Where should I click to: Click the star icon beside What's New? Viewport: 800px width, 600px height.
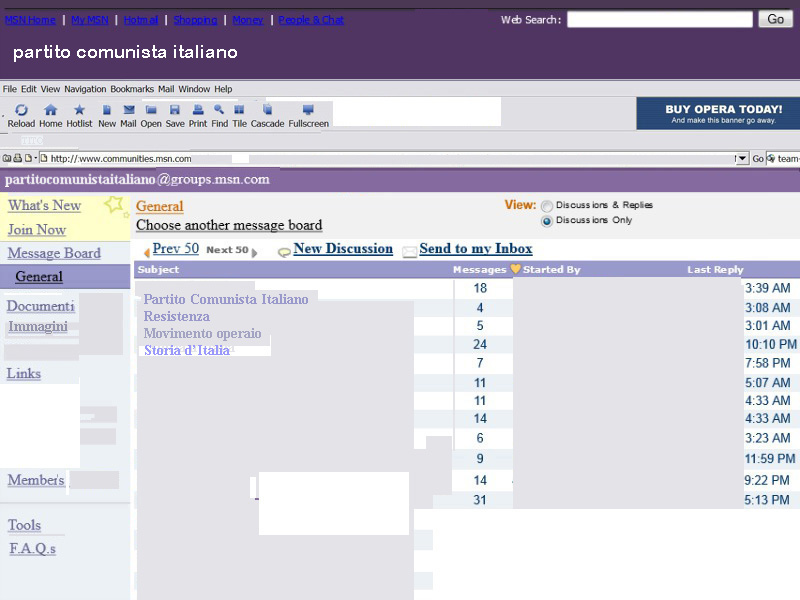(114, 205)
